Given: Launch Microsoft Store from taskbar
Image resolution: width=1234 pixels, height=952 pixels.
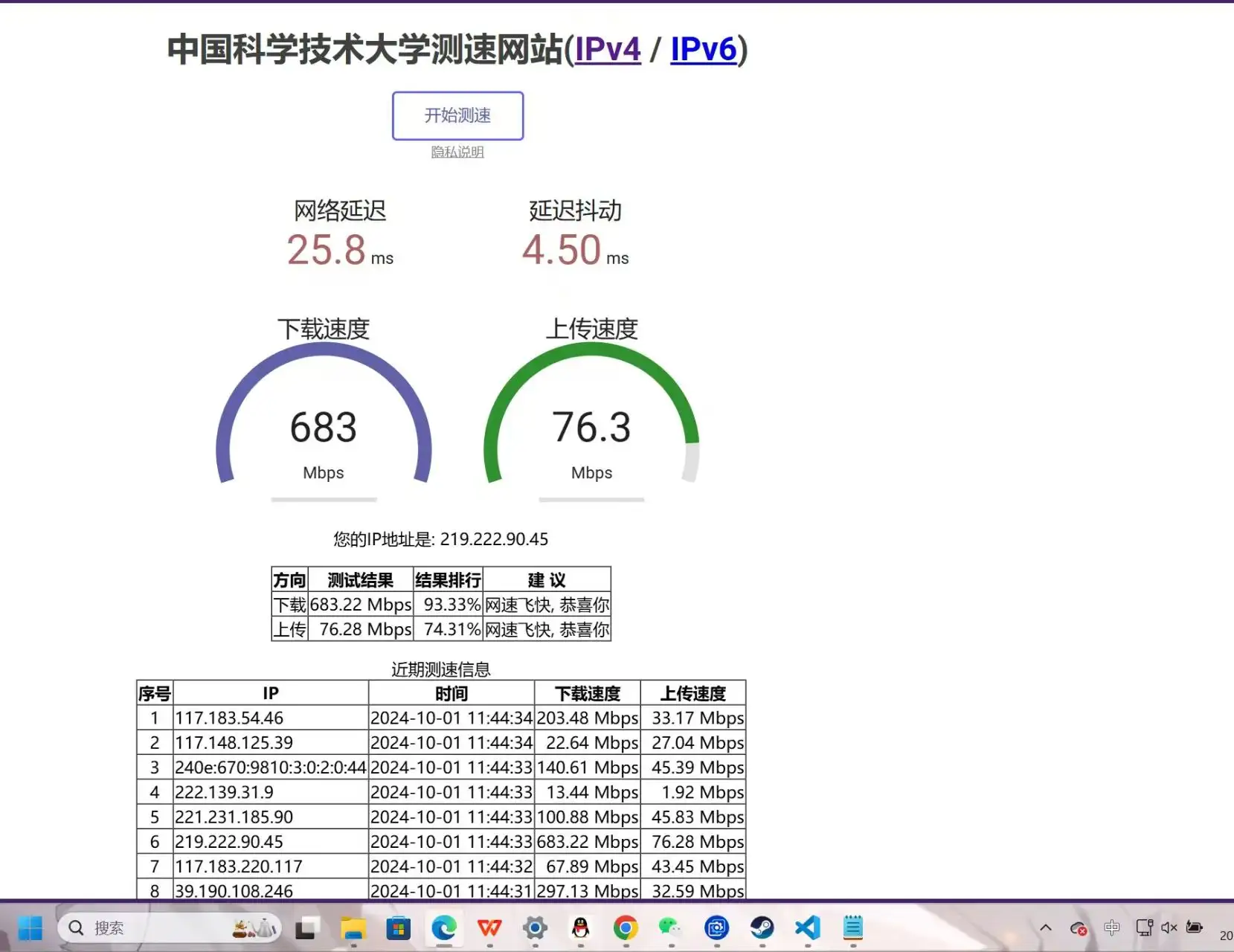Looking at the screenshot, I should [399, 928].
